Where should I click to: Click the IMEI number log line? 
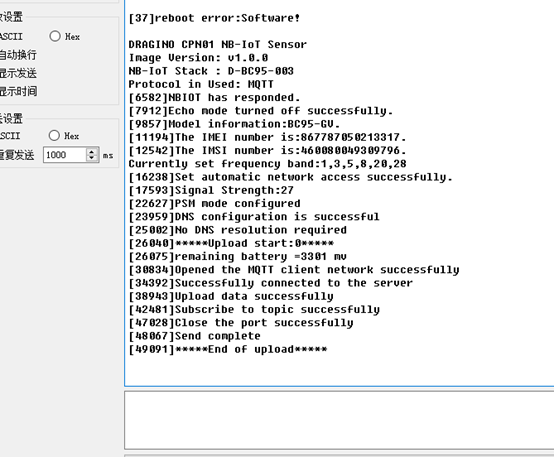pos(267,137)
